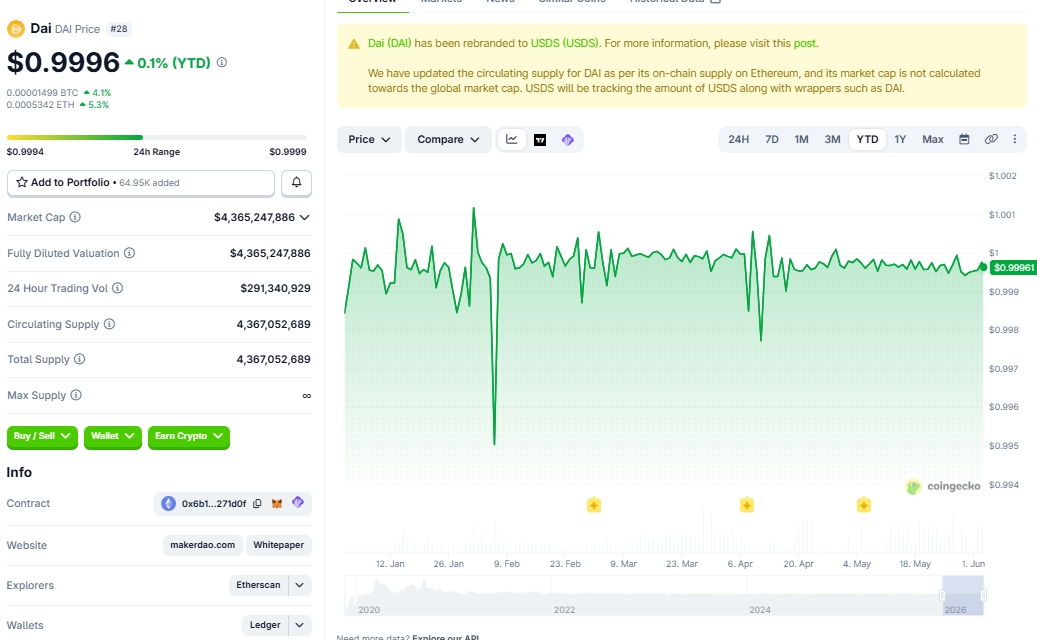Screen dimensions: 1037x640
Task: Open the USDS (USDS) link in notice
Action: 564,43
